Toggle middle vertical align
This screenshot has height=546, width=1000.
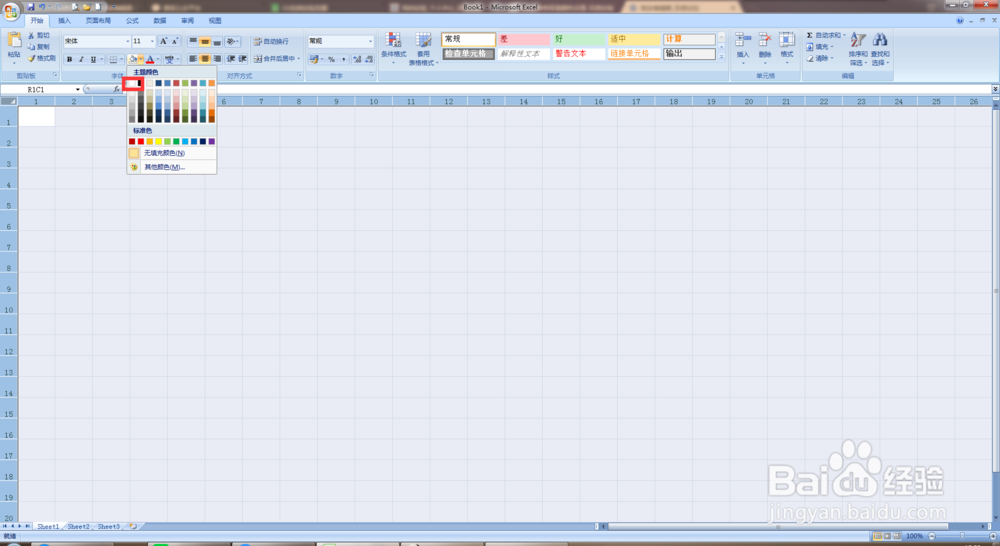[x=205, y=41]
